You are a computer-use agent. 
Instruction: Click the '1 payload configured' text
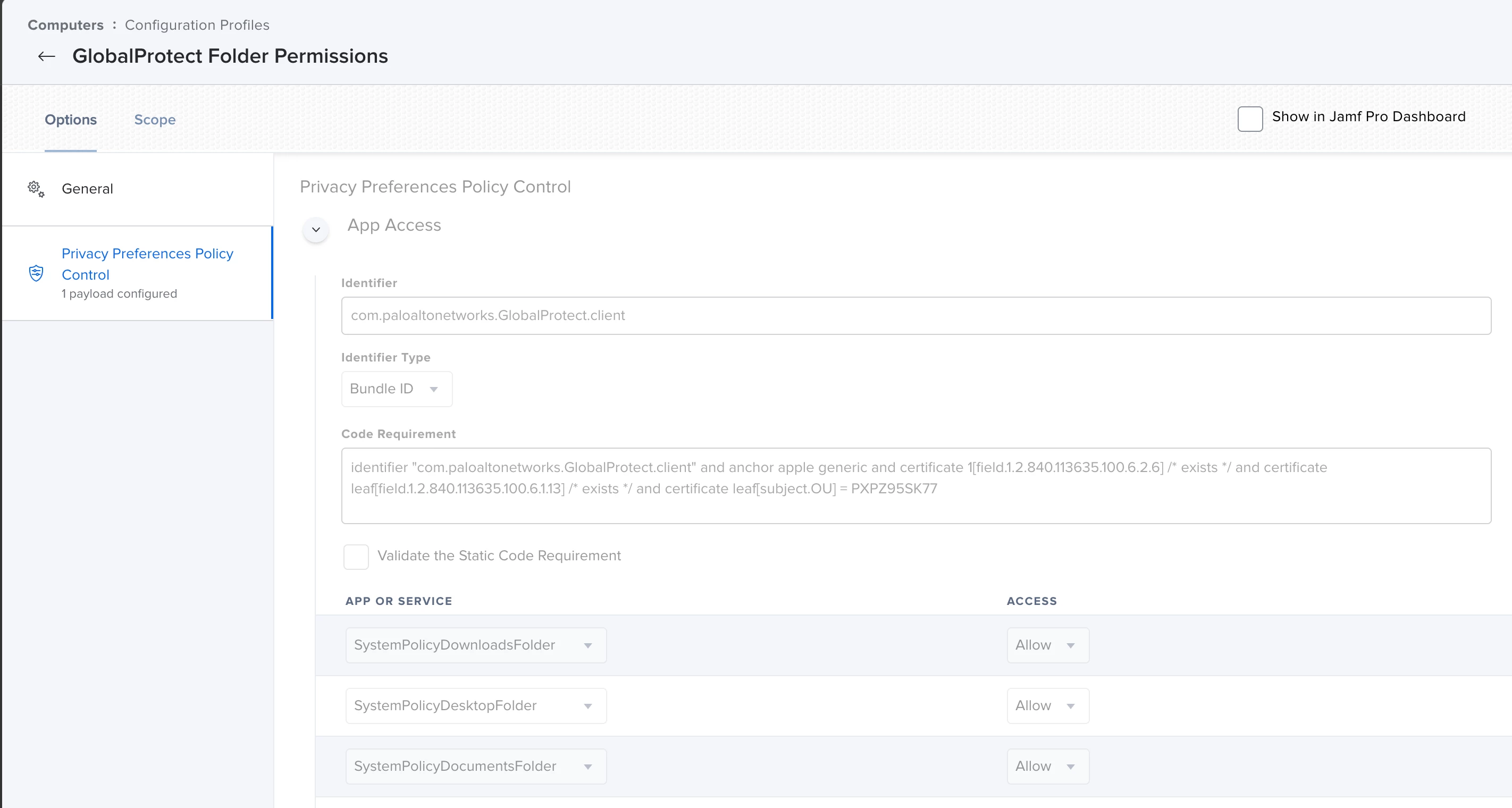119,293
